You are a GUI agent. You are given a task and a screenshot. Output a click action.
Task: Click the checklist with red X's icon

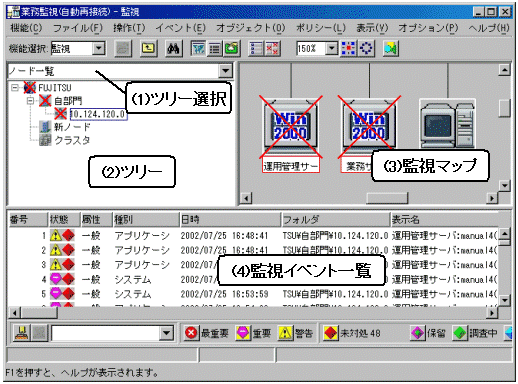(x=272, y=49)
